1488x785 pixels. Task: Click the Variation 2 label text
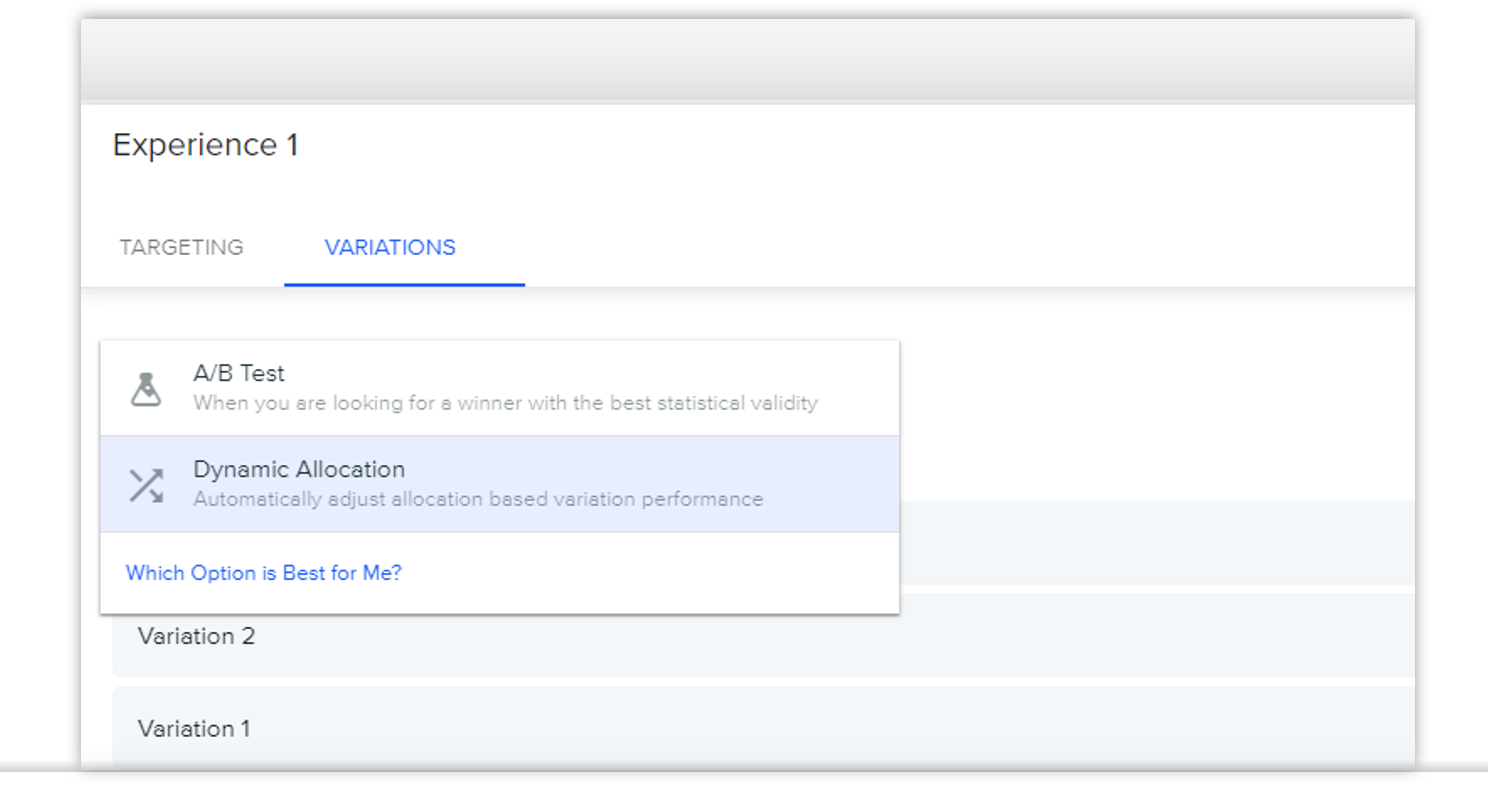point(196,636)
